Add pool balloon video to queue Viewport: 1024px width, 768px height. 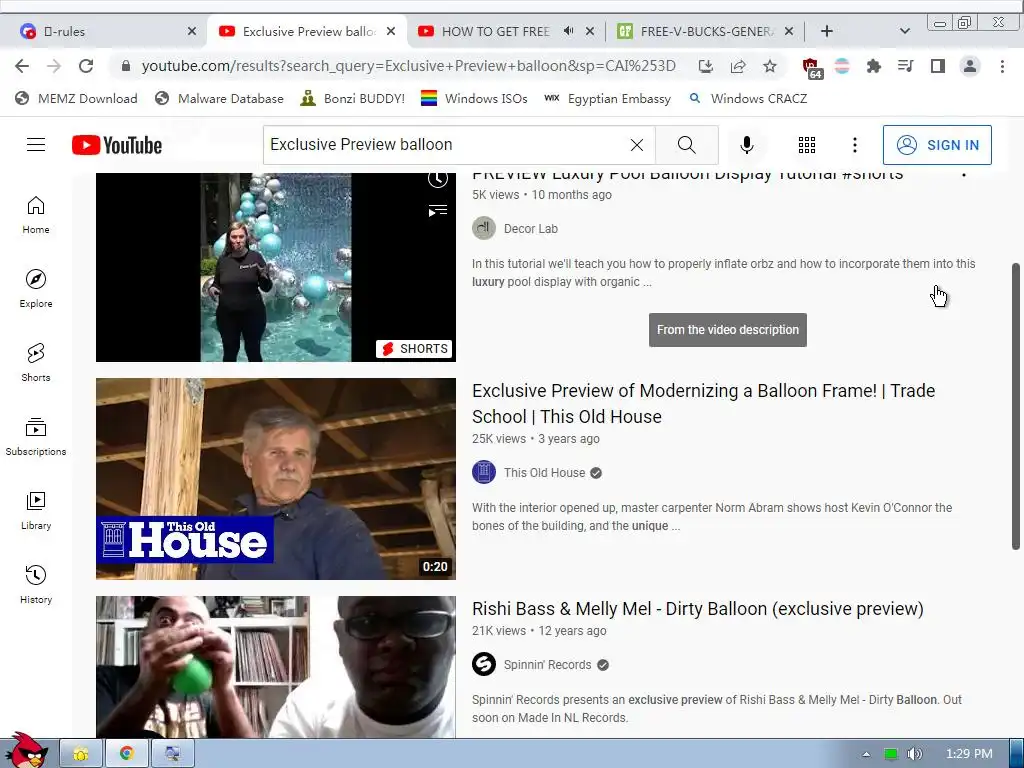(438, 210)
